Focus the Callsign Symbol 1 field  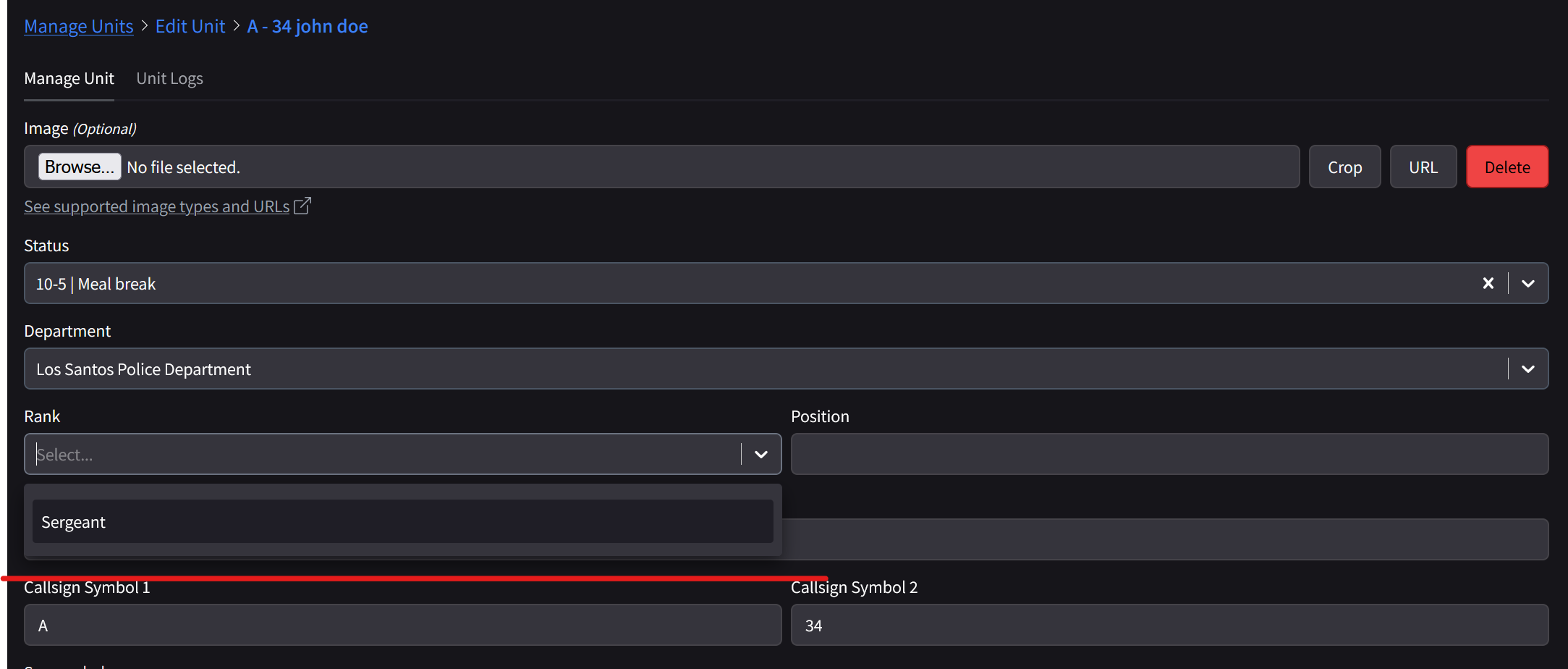[x=402, y=625]
